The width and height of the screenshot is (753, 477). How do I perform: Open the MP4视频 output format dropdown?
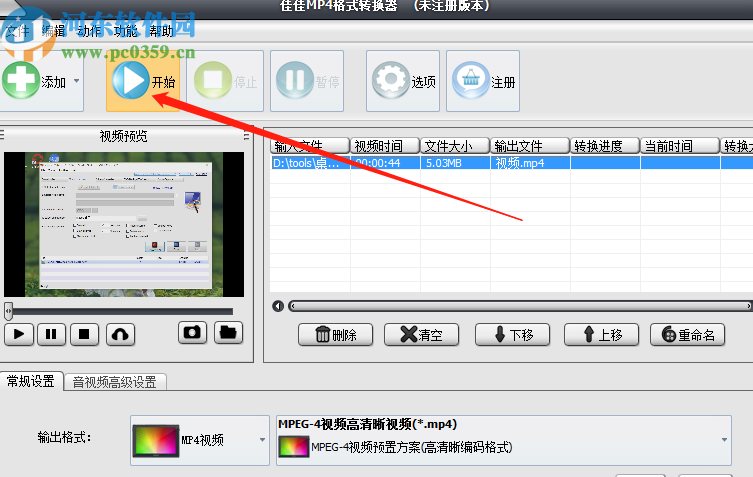pos(199,440)
